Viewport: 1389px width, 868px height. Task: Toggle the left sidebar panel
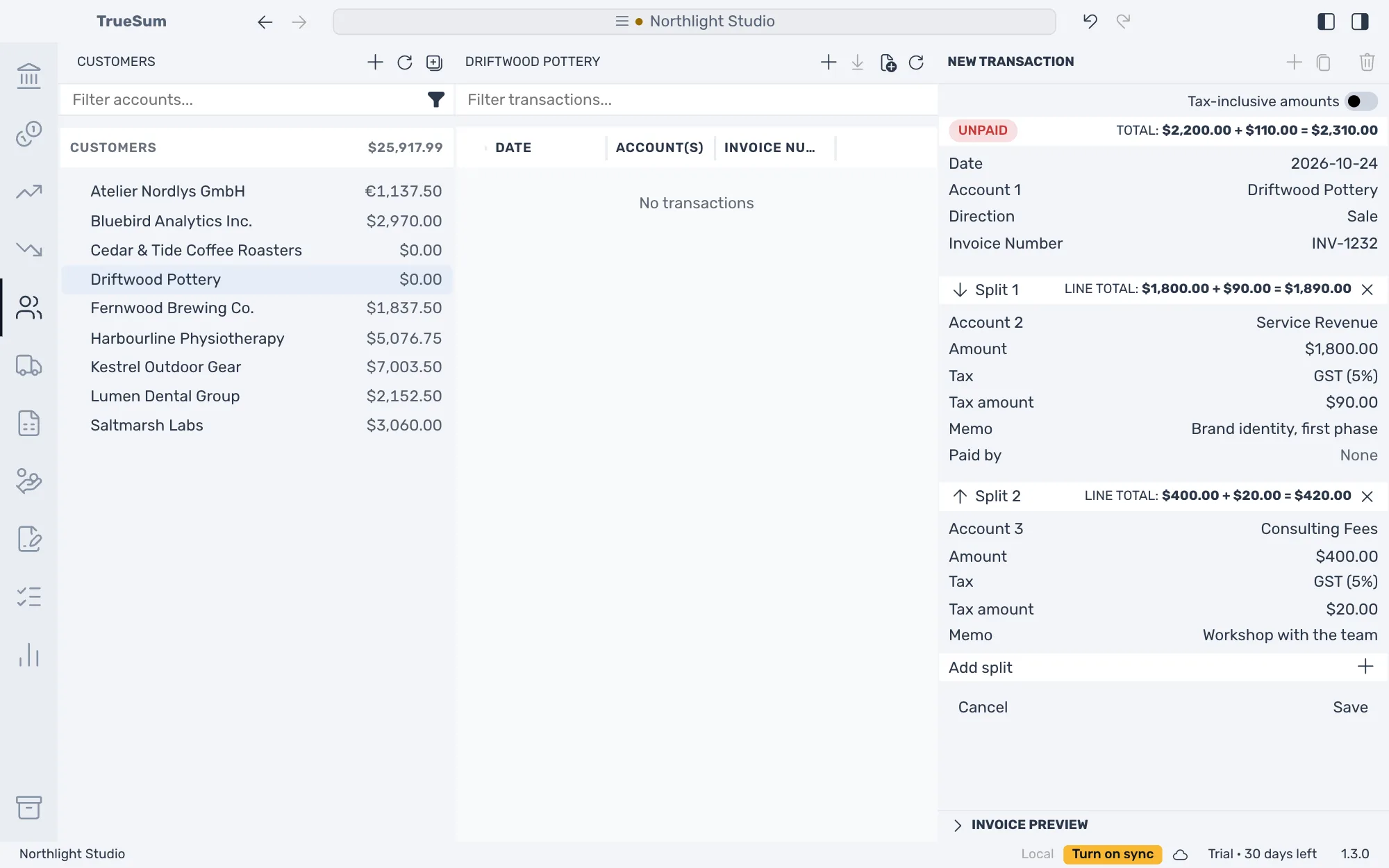(1326, 22)
